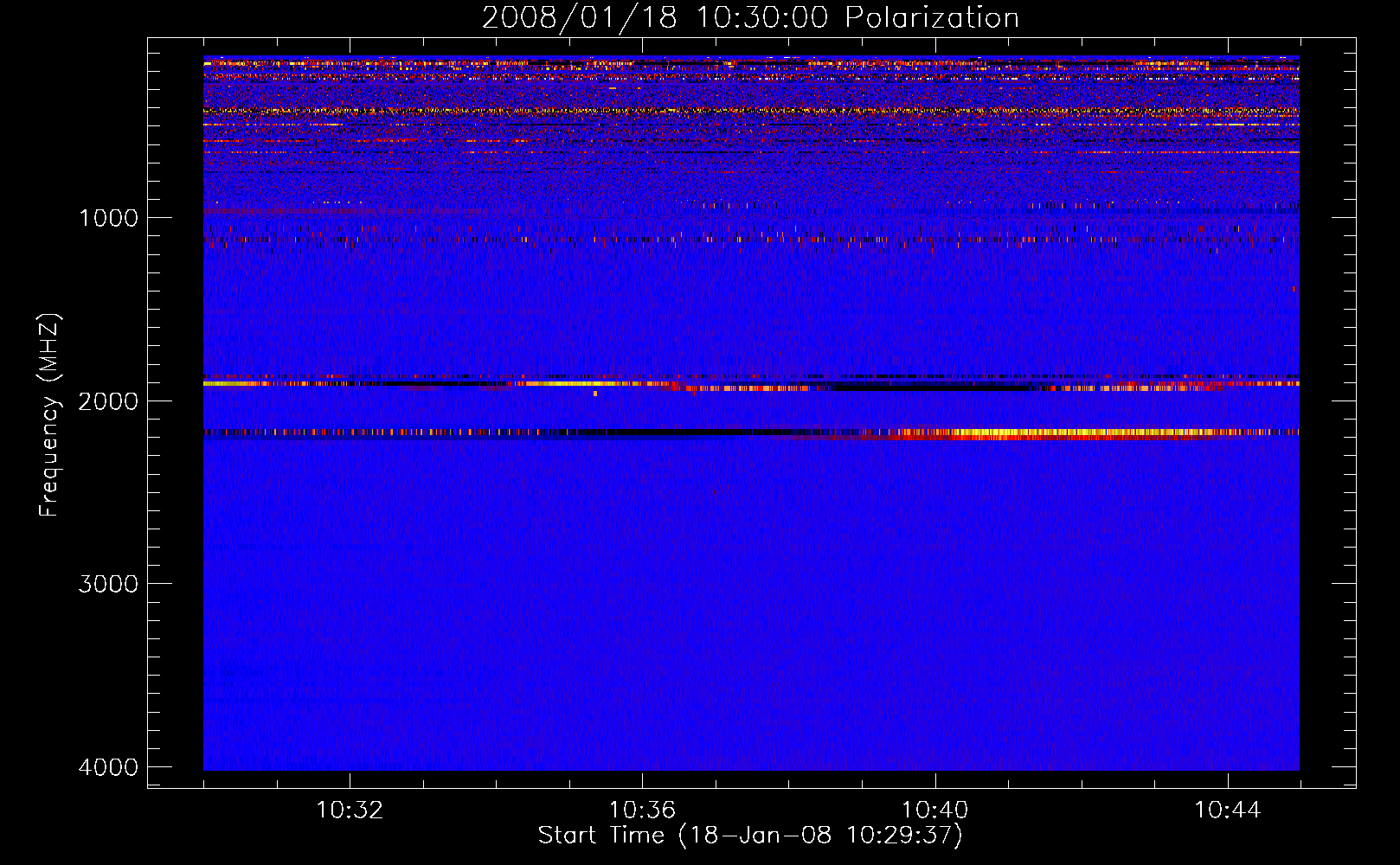Click the isolated orange dot below the 1900 MHz band

tap(595, 394)
